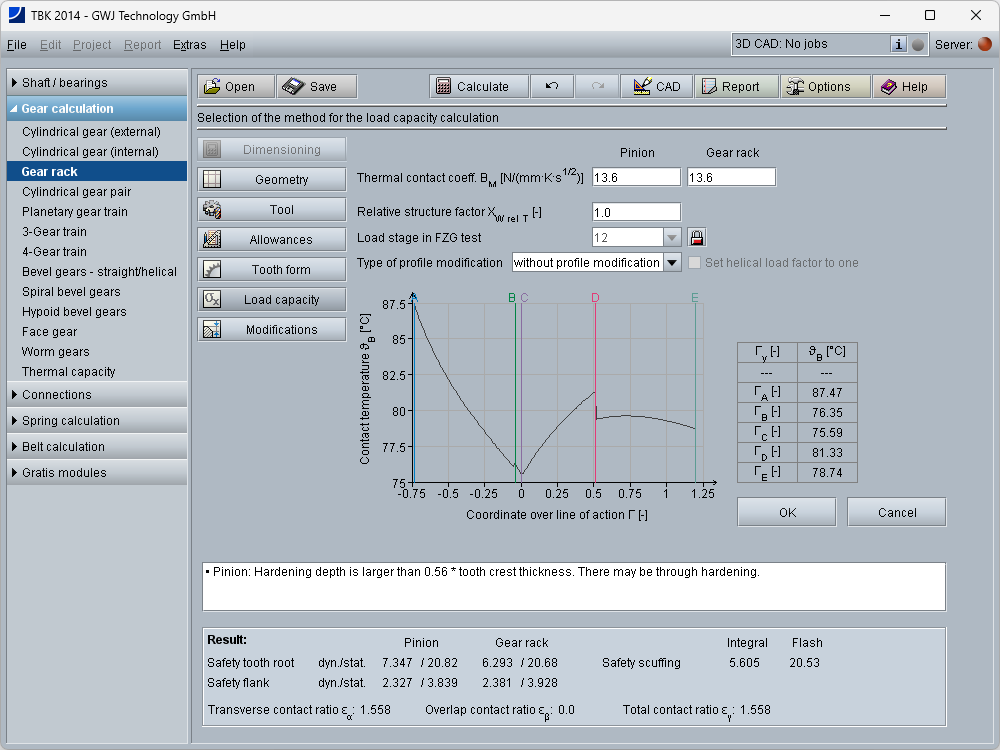The image size is (1000, 750).
Task: Click the Pinion thermal contact coefficient field
Action: (635, 177)
